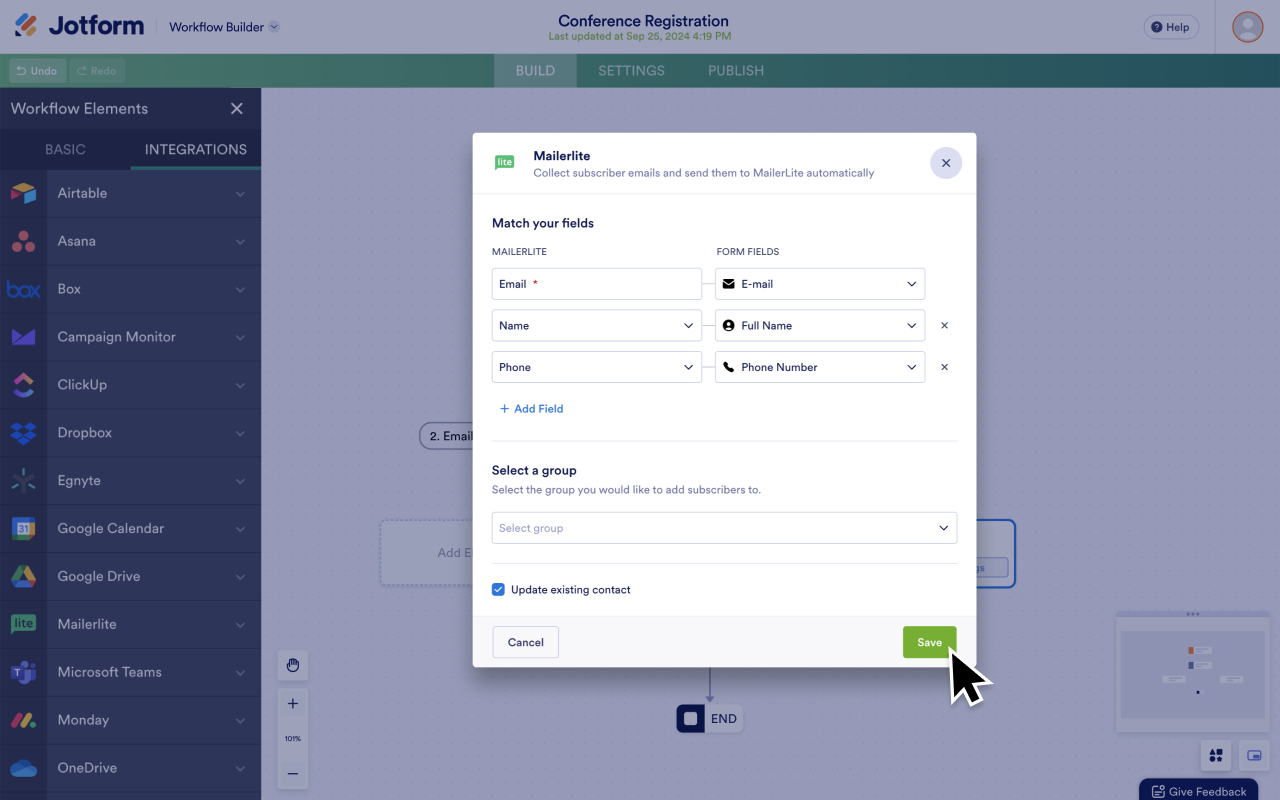Screen dimensions: 1280x800
Task: Click the minimap overview thumbnail
Action: coord(1191,674)
